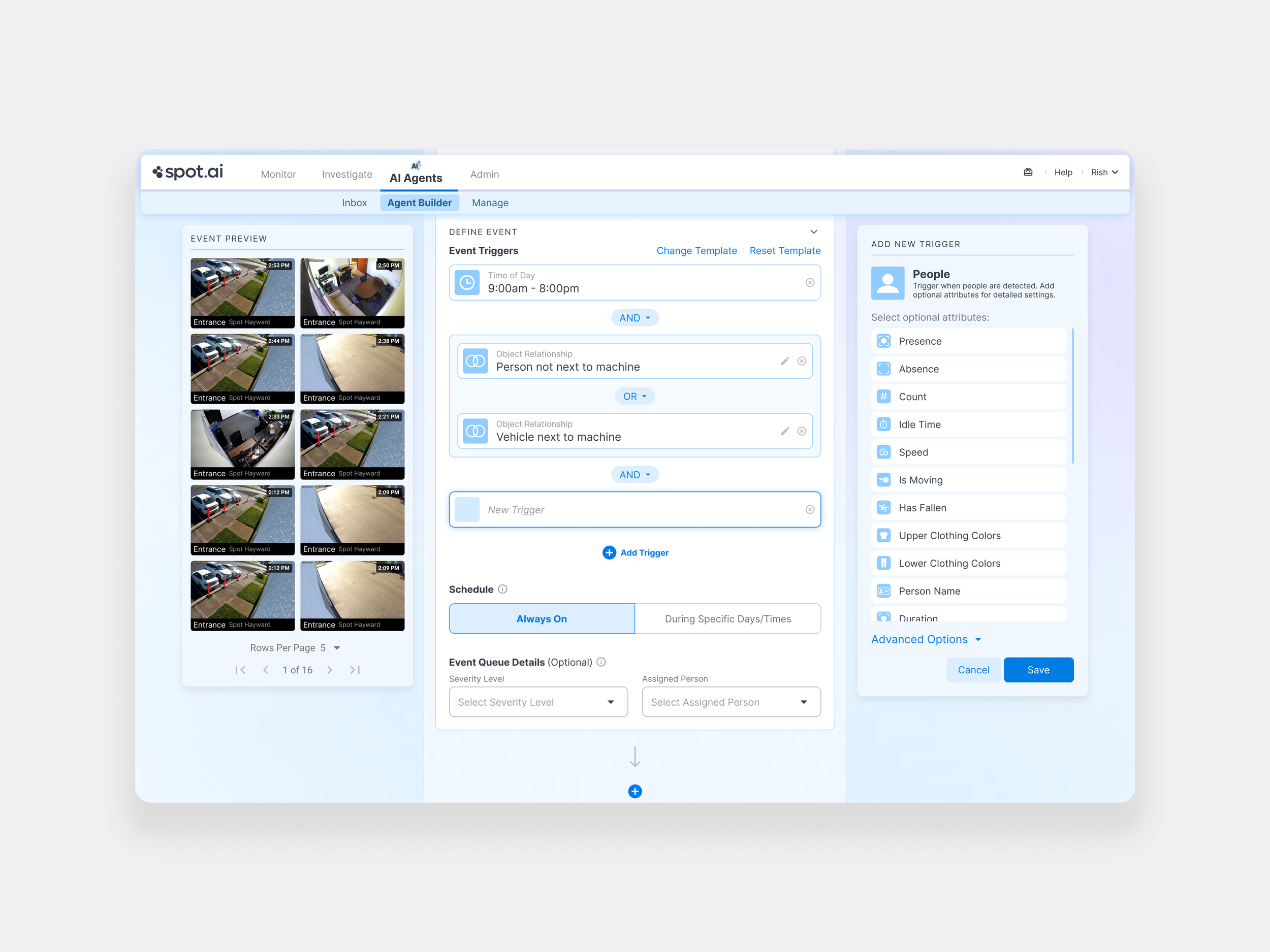Switch schedule to During Specific Days/Times

[x=727, y=618]
